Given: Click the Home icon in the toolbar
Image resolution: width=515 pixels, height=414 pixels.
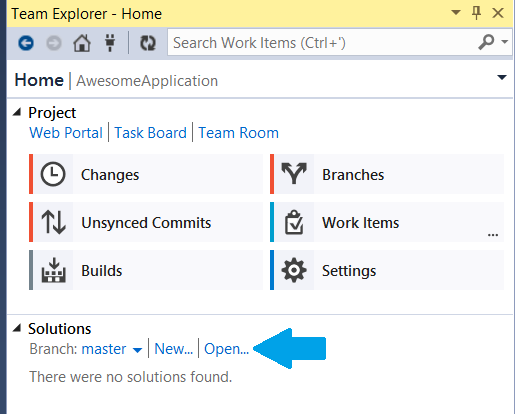Looking at the screenshot, I should point(82,43).
